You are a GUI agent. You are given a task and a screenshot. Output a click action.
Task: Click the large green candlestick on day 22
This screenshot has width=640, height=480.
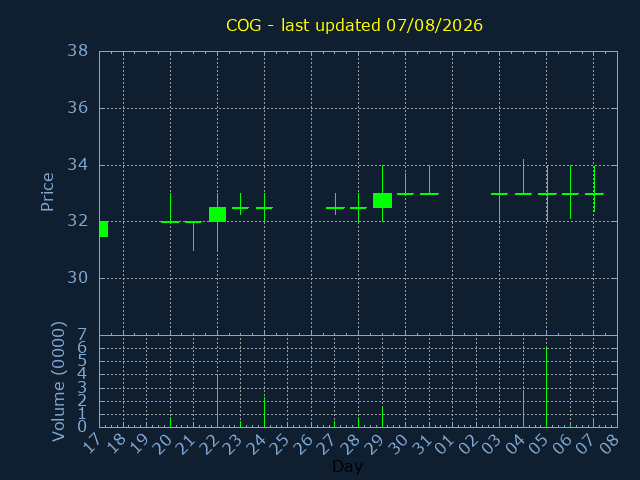click(217, 215)
